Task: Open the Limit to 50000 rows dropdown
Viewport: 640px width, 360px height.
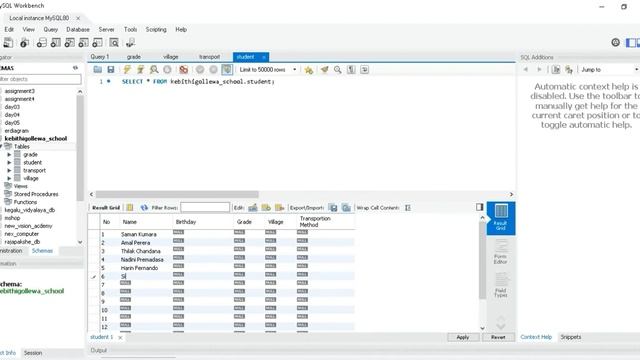Action: [267, 69]
